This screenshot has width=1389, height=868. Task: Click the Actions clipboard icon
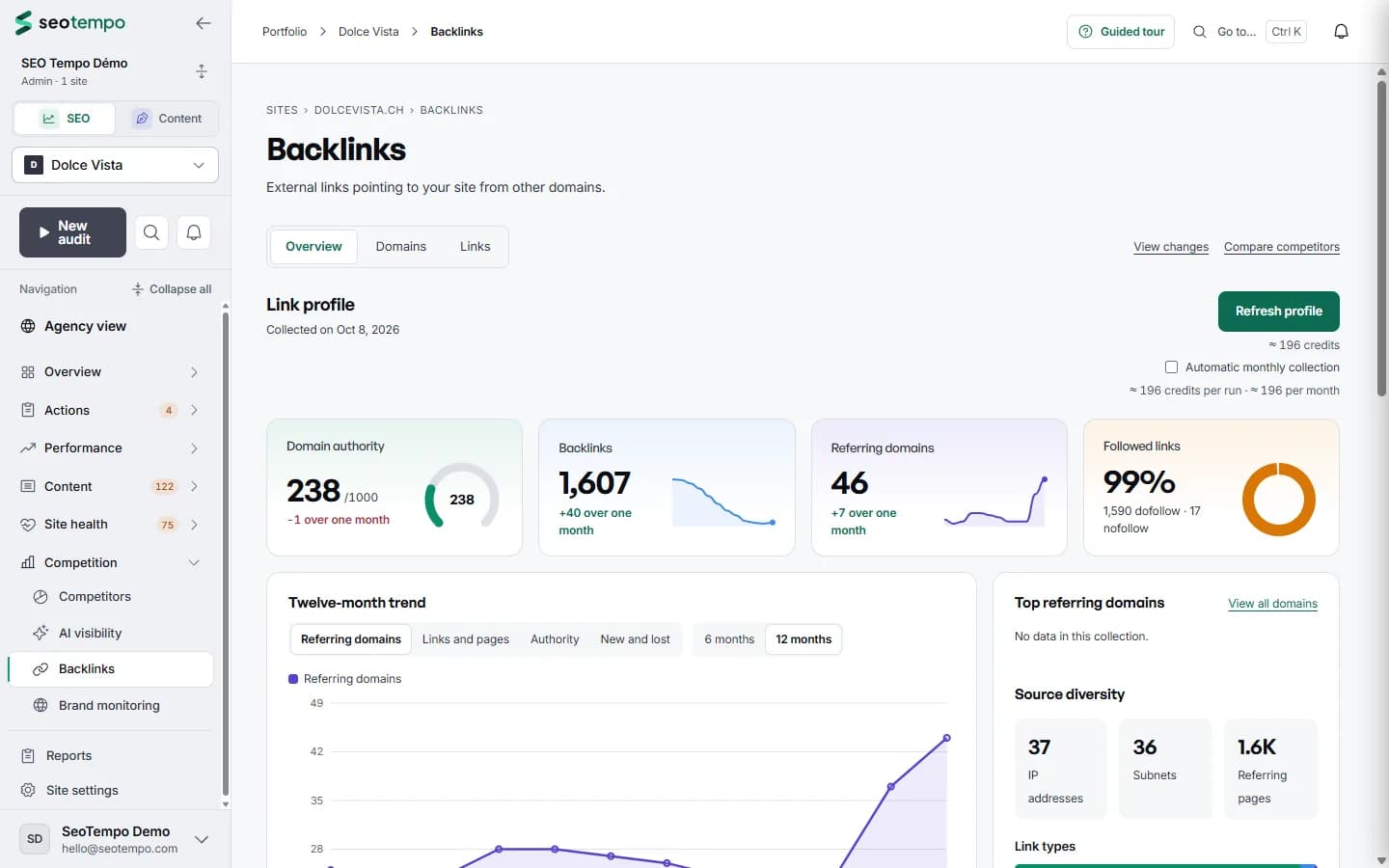click(28, 410)
